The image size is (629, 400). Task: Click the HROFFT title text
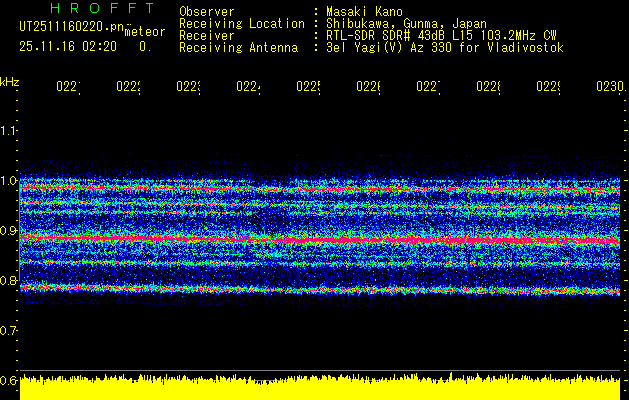point(102,8)
